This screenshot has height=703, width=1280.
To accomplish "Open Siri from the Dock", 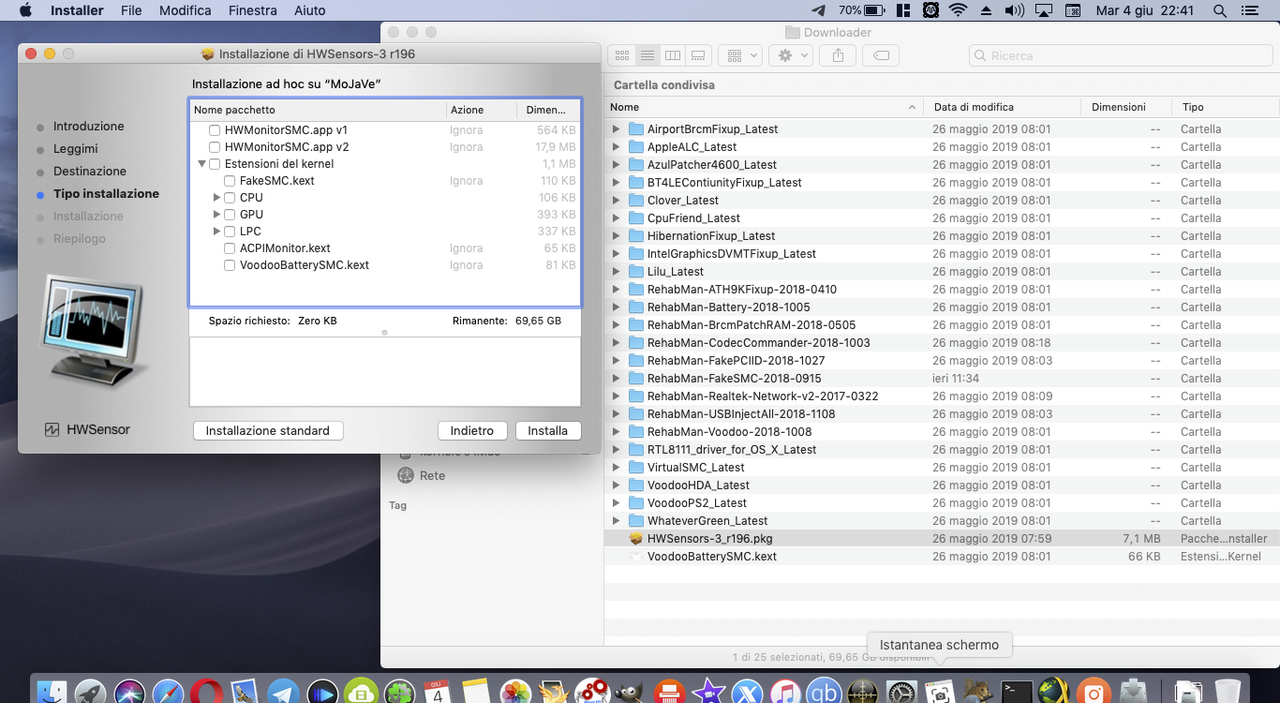I will 130,692.
